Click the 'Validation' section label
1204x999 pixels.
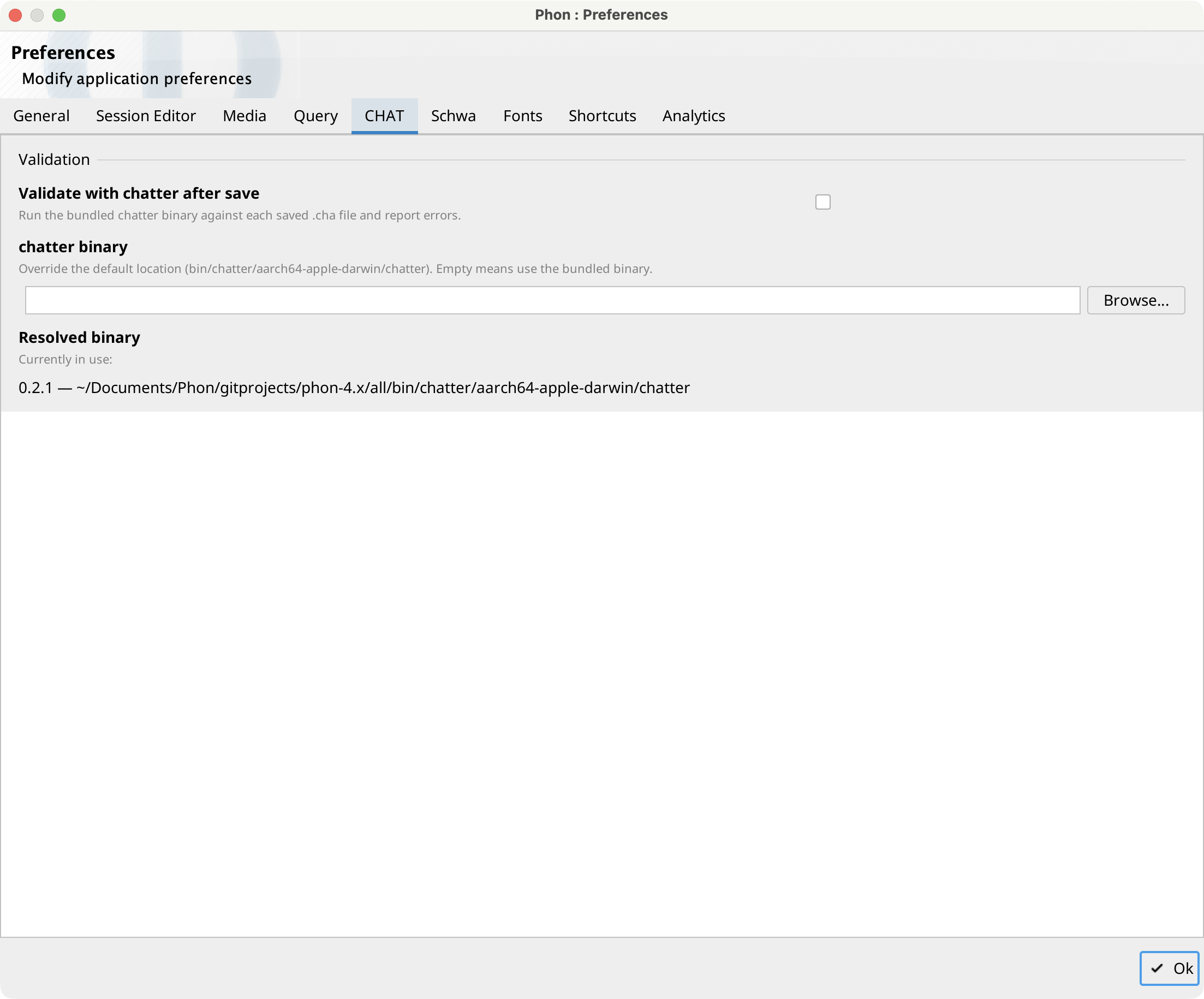point(54,159)
